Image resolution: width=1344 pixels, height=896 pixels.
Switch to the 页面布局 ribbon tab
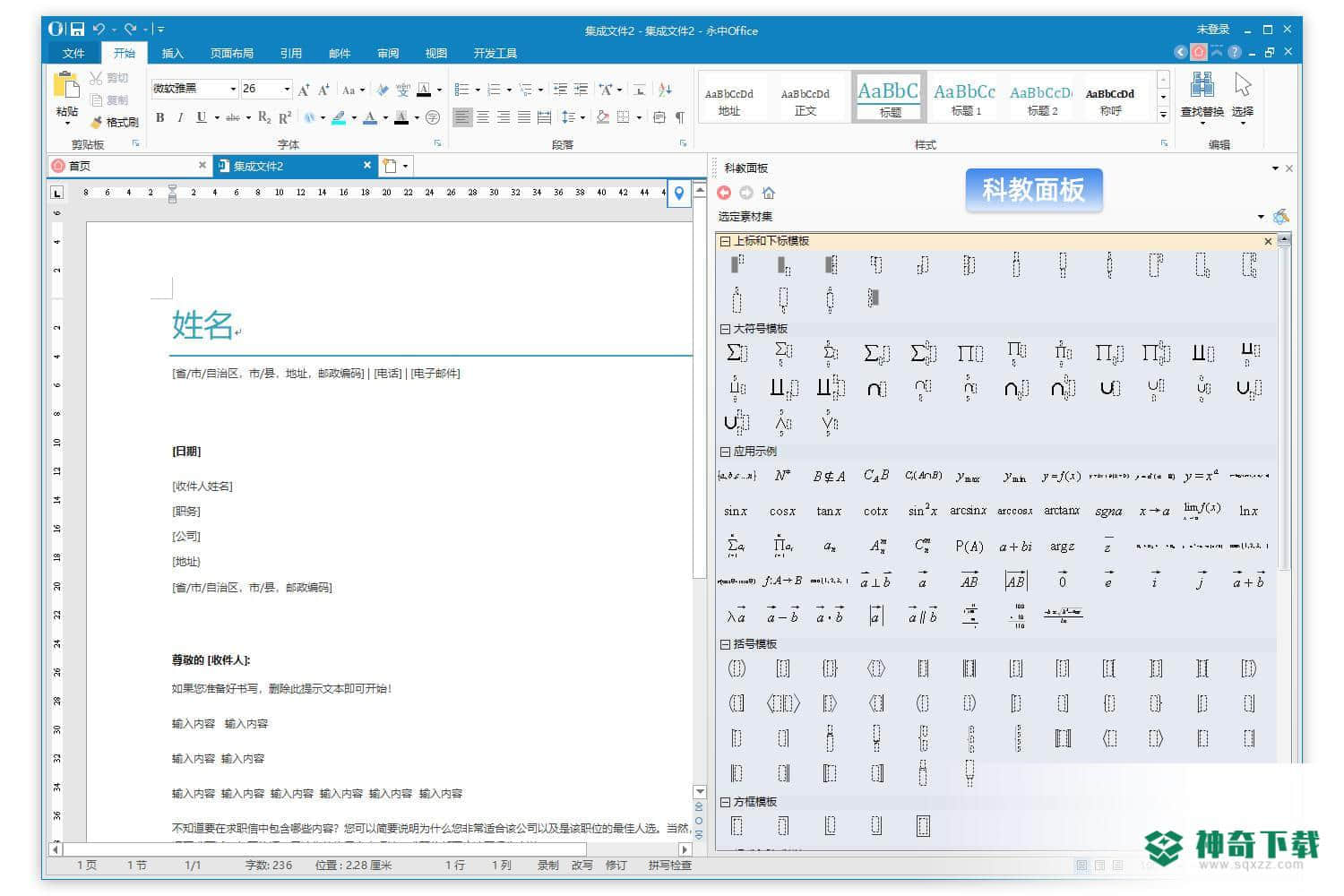(232, 54)
